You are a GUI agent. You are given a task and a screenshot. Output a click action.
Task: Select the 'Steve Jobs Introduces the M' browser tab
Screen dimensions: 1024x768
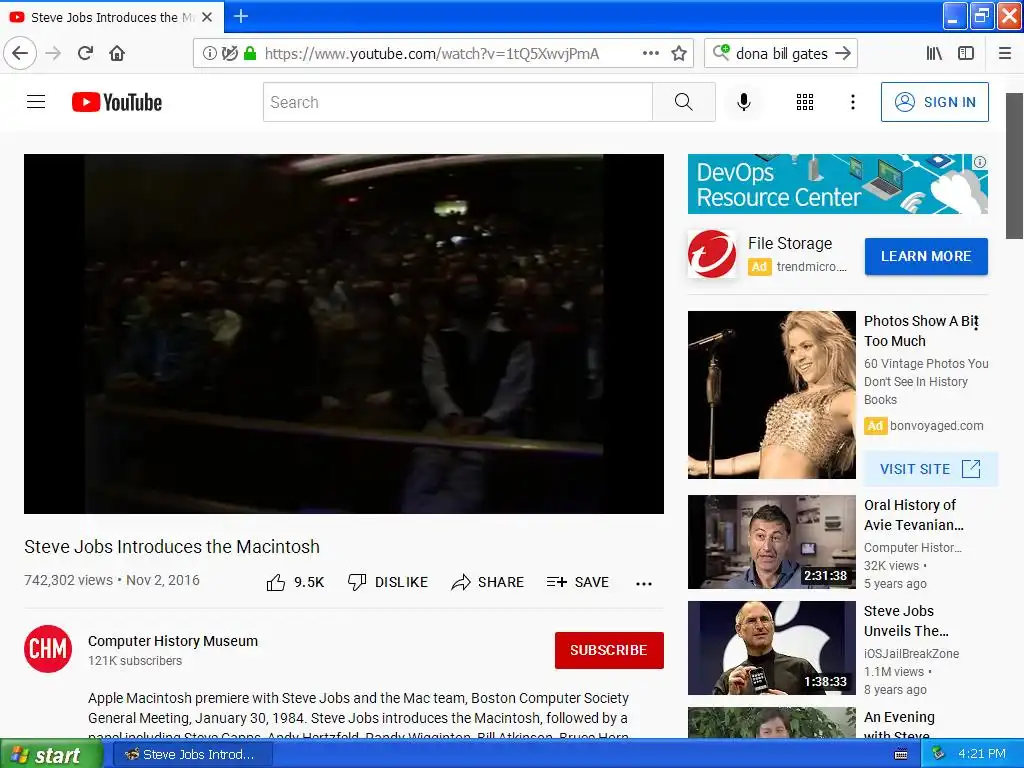pos(112,17)
